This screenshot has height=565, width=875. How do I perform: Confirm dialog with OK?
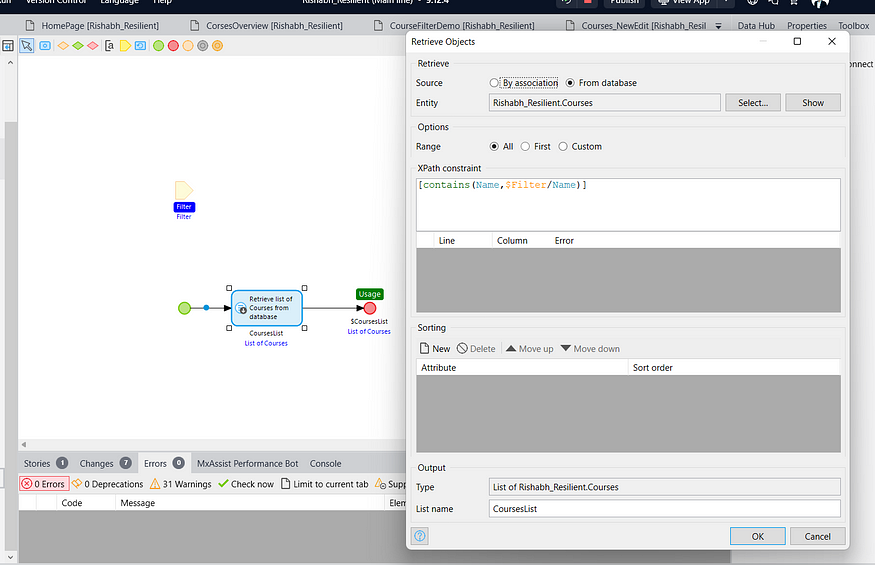757,536
